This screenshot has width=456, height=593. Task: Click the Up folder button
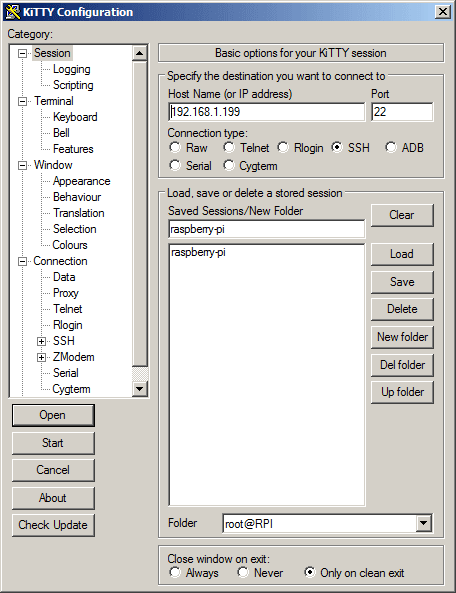pos(402,393)
